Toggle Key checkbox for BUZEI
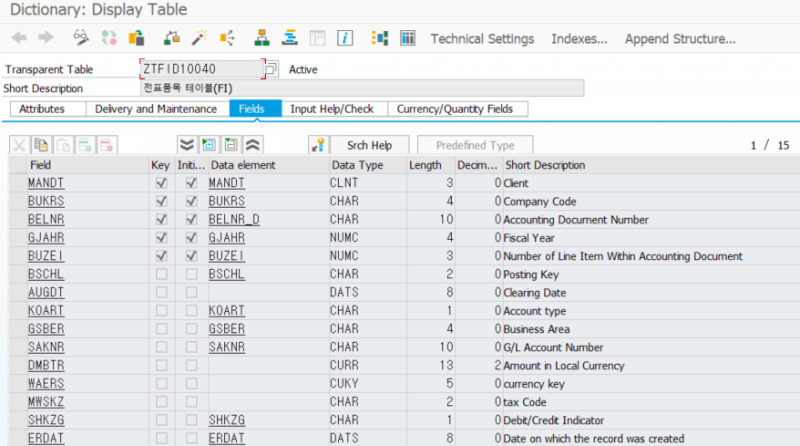 coord(161,256)
